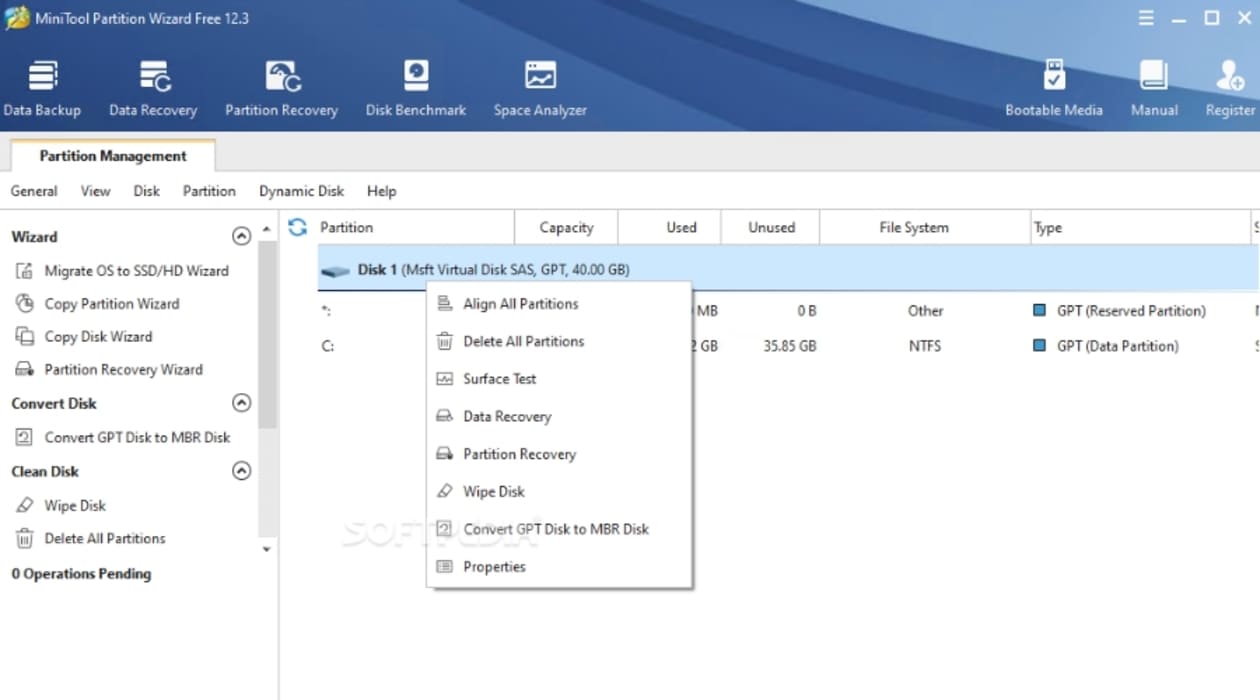Click Convert GPT Disk to MBR Disk in sidebar
The height and width of the screenshot is (700, 1260).
137,438
